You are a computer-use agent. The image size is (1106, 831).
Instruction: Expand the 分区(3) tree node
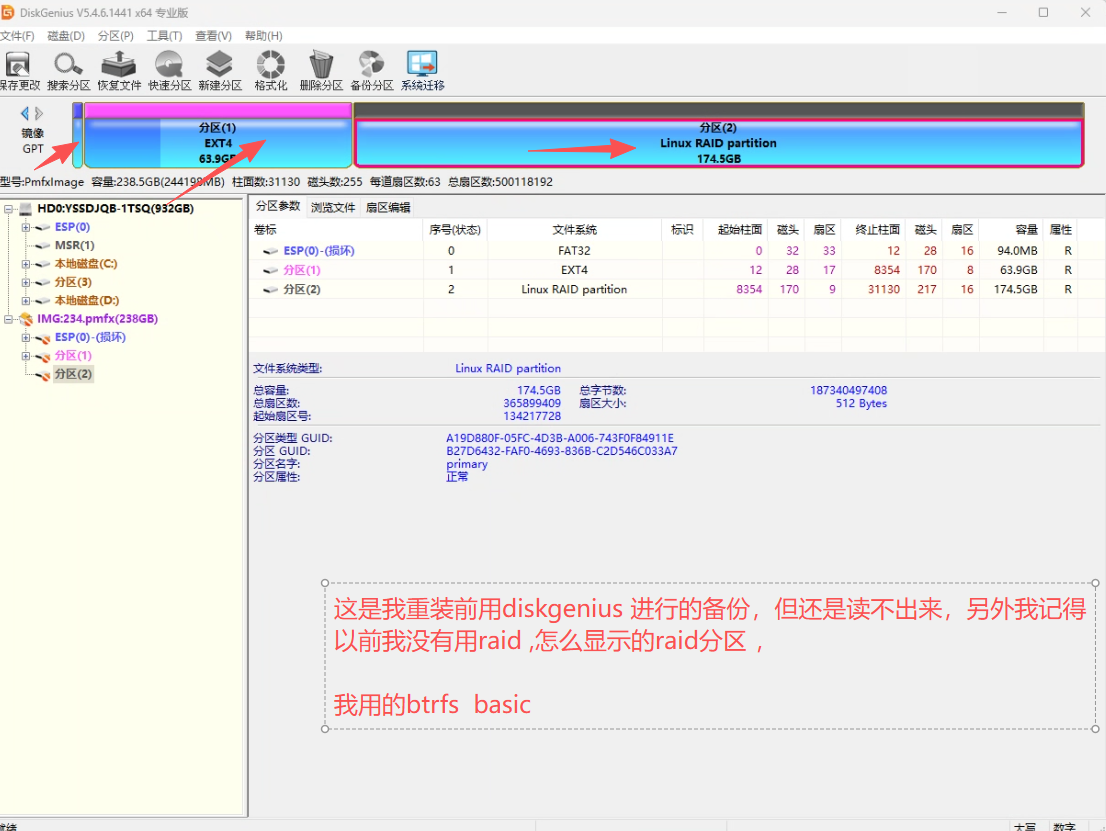25,282
